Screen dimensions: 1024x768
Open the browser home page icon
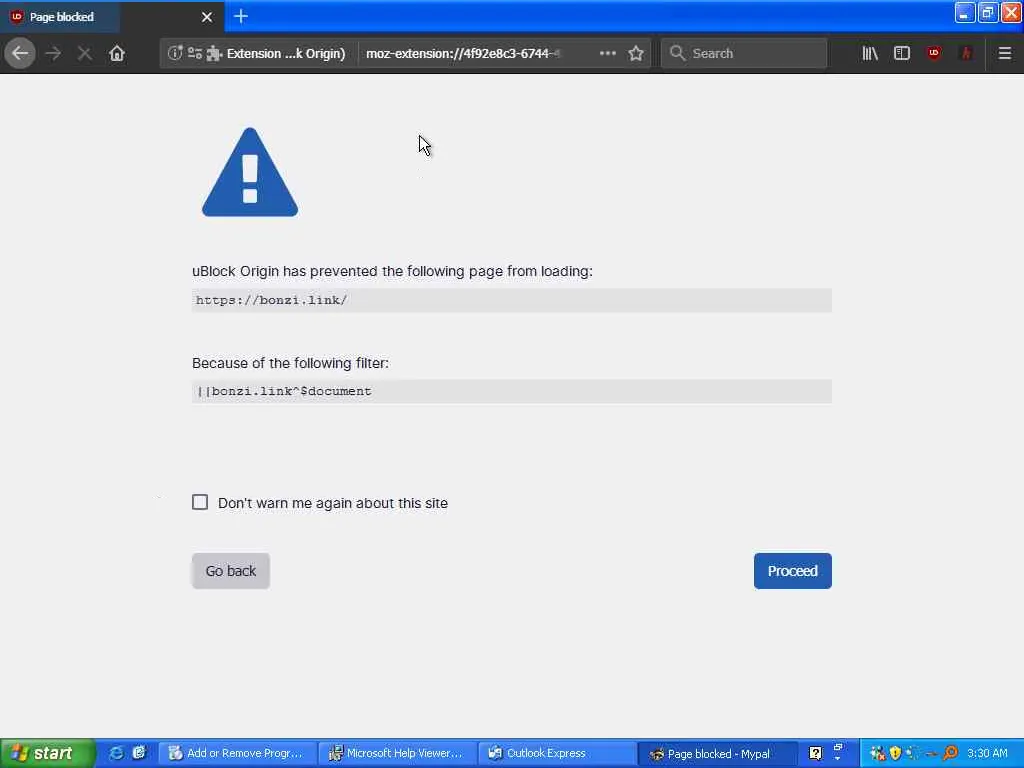coord(117,54)
